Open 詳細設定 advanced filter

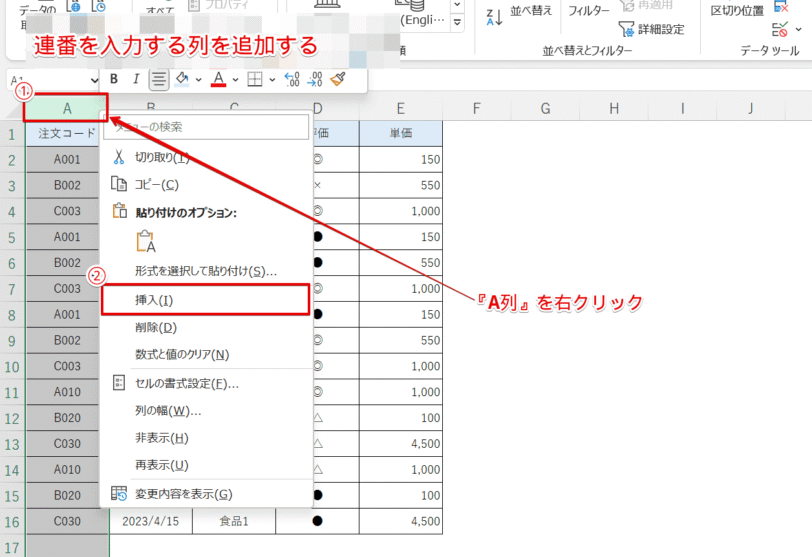click(x=651, y=29)
